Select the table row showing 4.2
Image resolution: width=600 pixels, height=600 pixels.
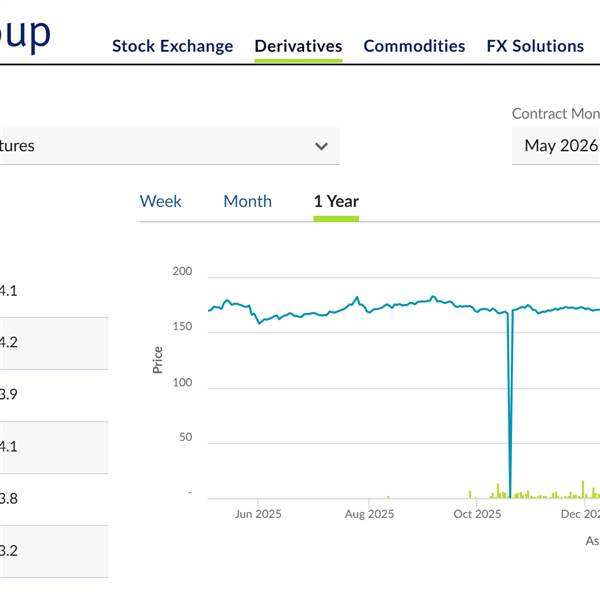[x=50, y=342]
